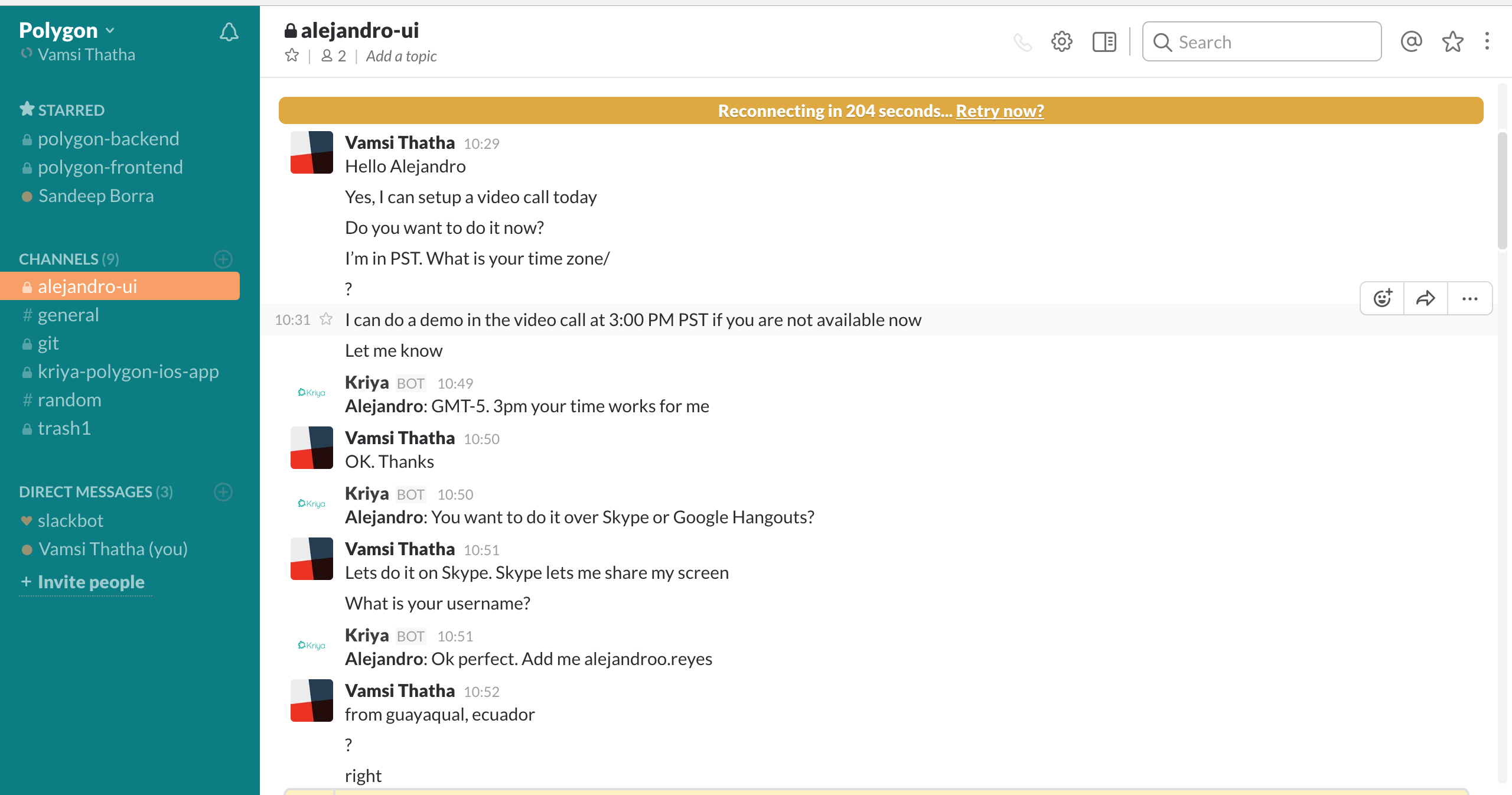The image size is (1512, 795).
Task: Open a new direct message via plus icon
Action: pos(223,491)
